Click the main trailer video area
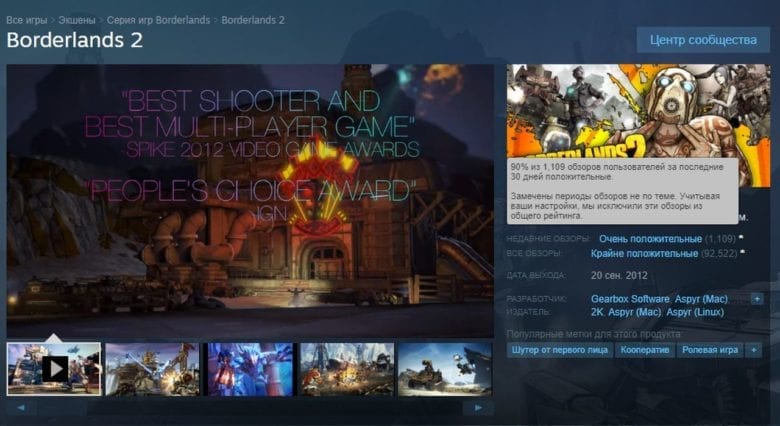Viewport: 780px width, 426px height. 250,201
